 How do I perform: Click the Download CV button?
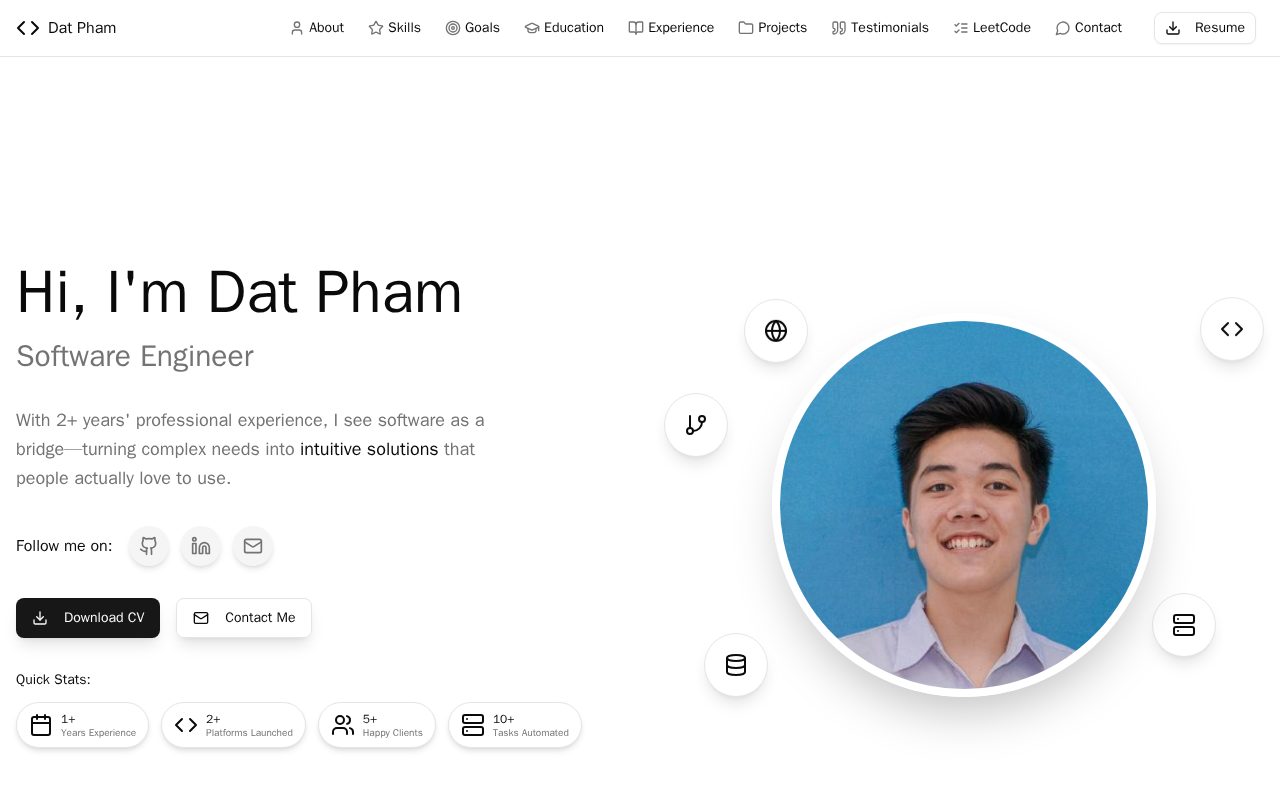click(88, 618)
